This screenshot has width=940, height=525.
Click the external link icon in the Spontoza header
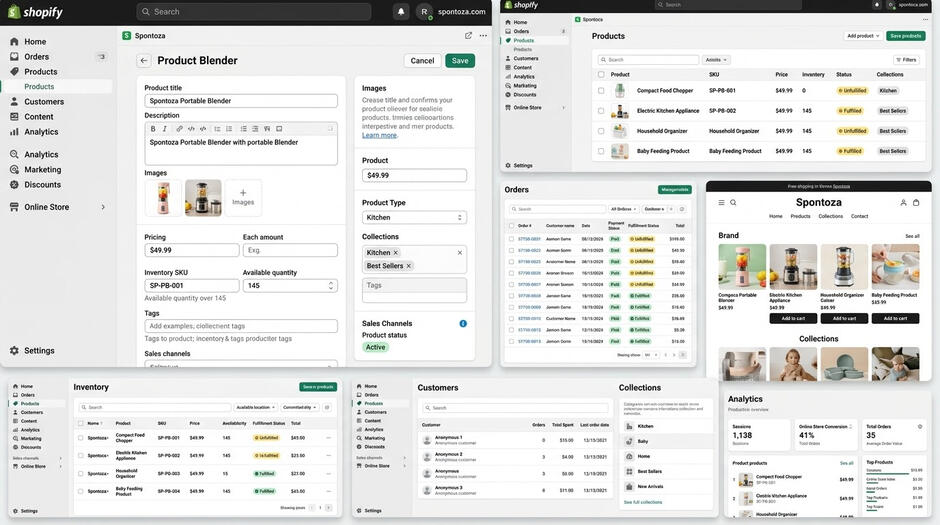click(x=468, y=35)
